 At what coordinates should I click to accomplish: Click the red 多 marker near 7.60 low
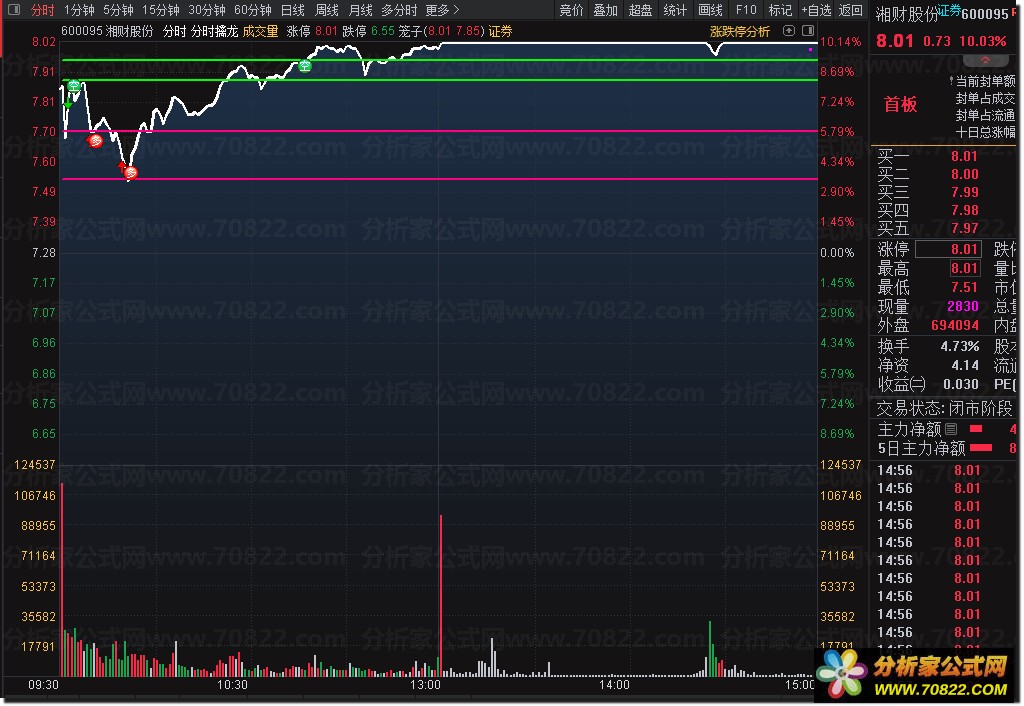[x=131, y=173]
